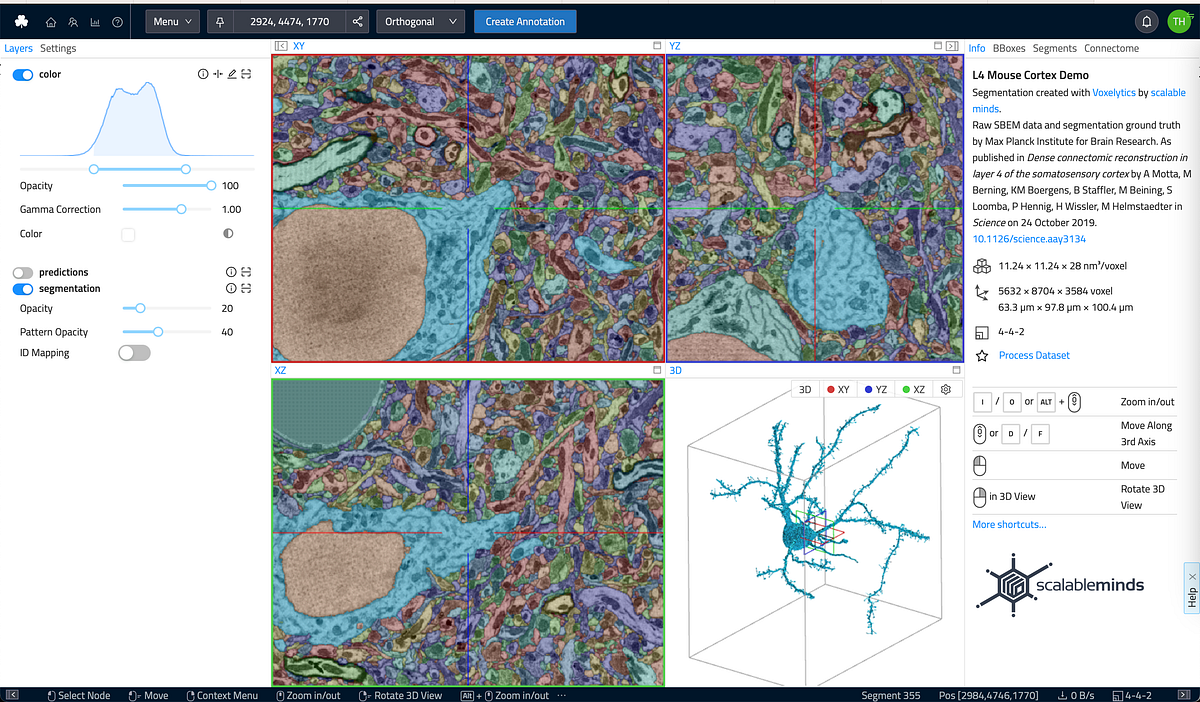Click the bar chart statistics icon
1200x702 pixels.
pyautogui.click(x=94, y=21)
